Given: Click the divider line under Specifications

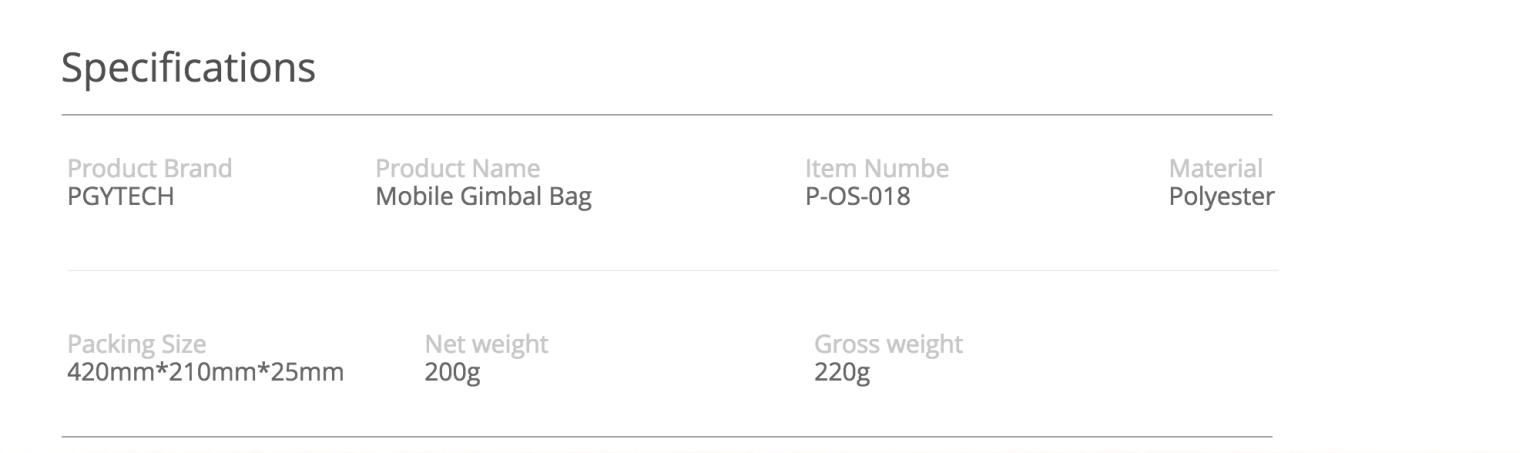Looking at the screenshot, I should (667, 115).
